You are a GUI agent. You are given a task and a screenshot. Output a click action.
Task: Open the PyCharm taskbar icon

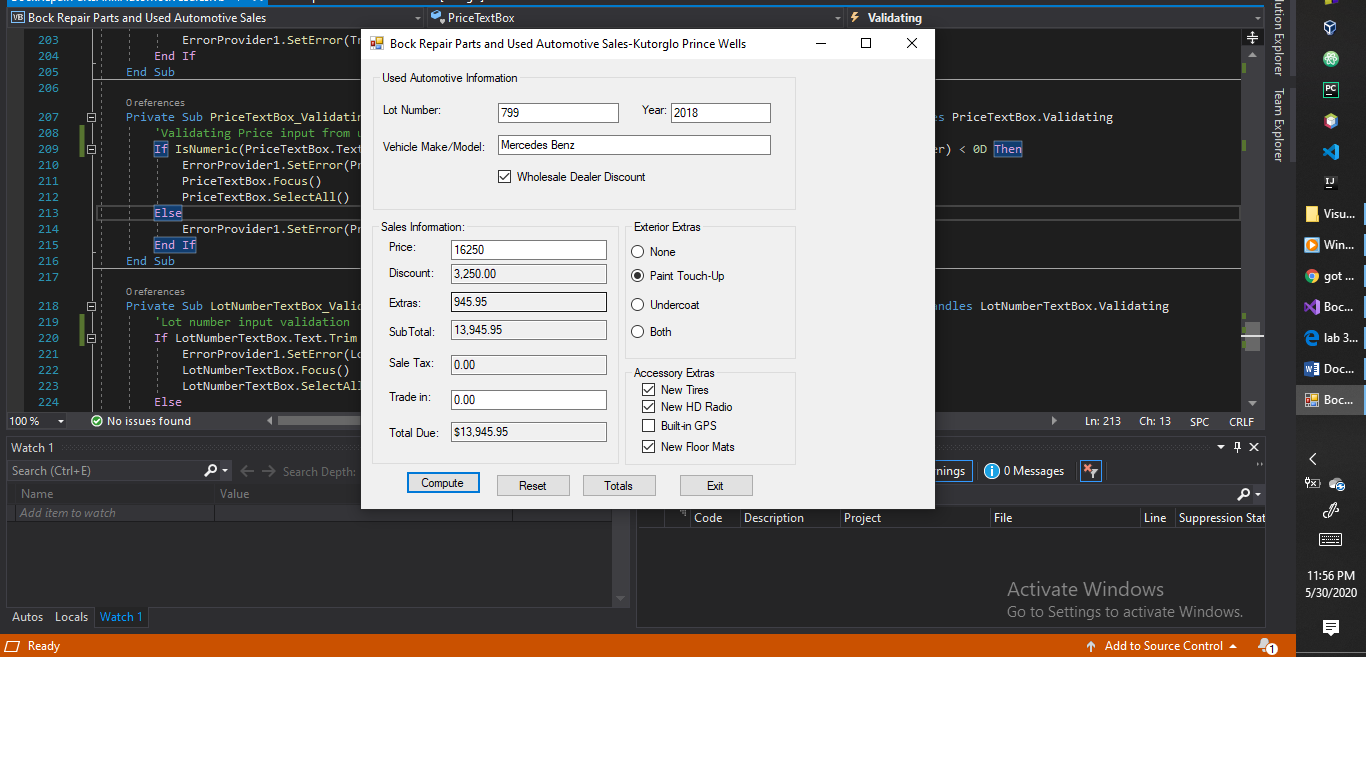pos(1331,90)
